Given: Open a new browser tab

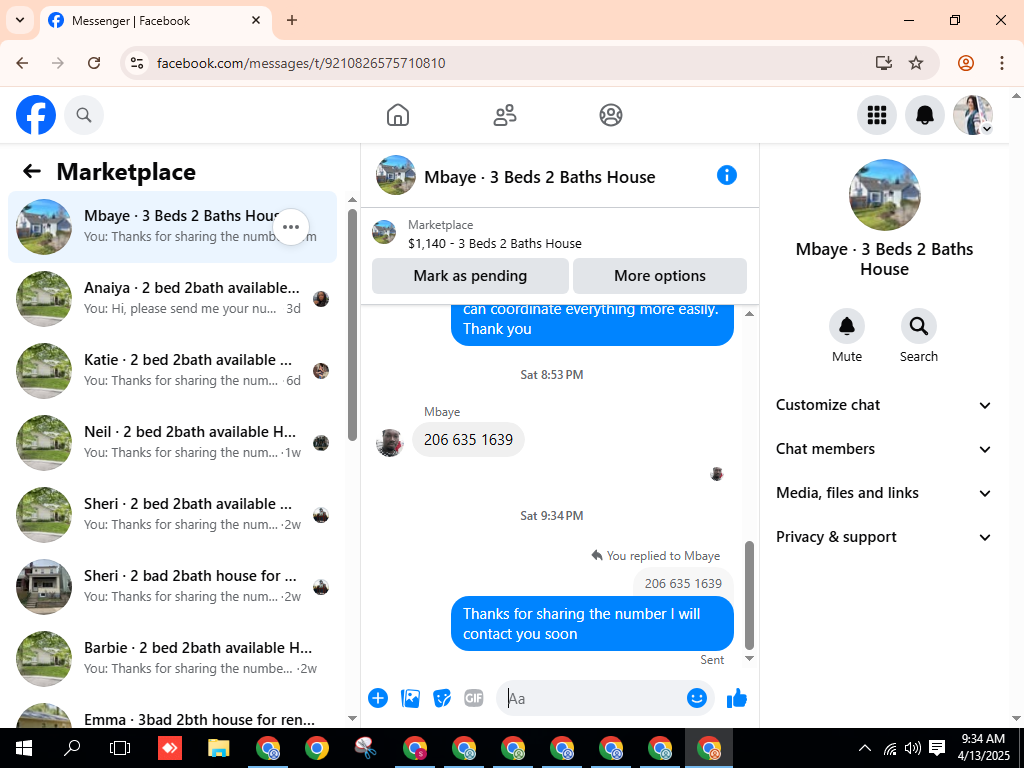Looking at the screenshot, I should click(x=292, y=20).
